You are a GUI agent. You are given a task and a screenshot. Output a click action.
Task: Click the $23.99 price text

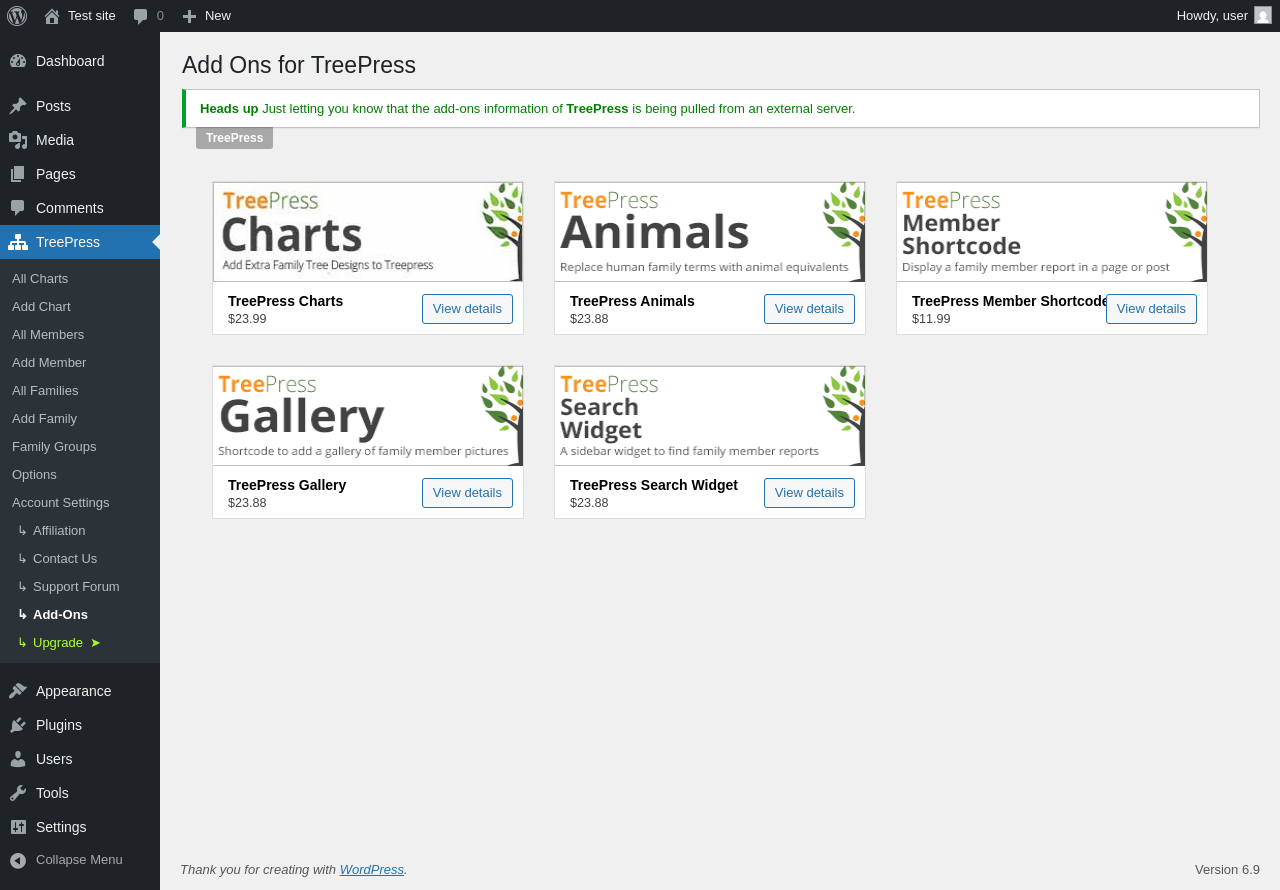click(247, 319)
